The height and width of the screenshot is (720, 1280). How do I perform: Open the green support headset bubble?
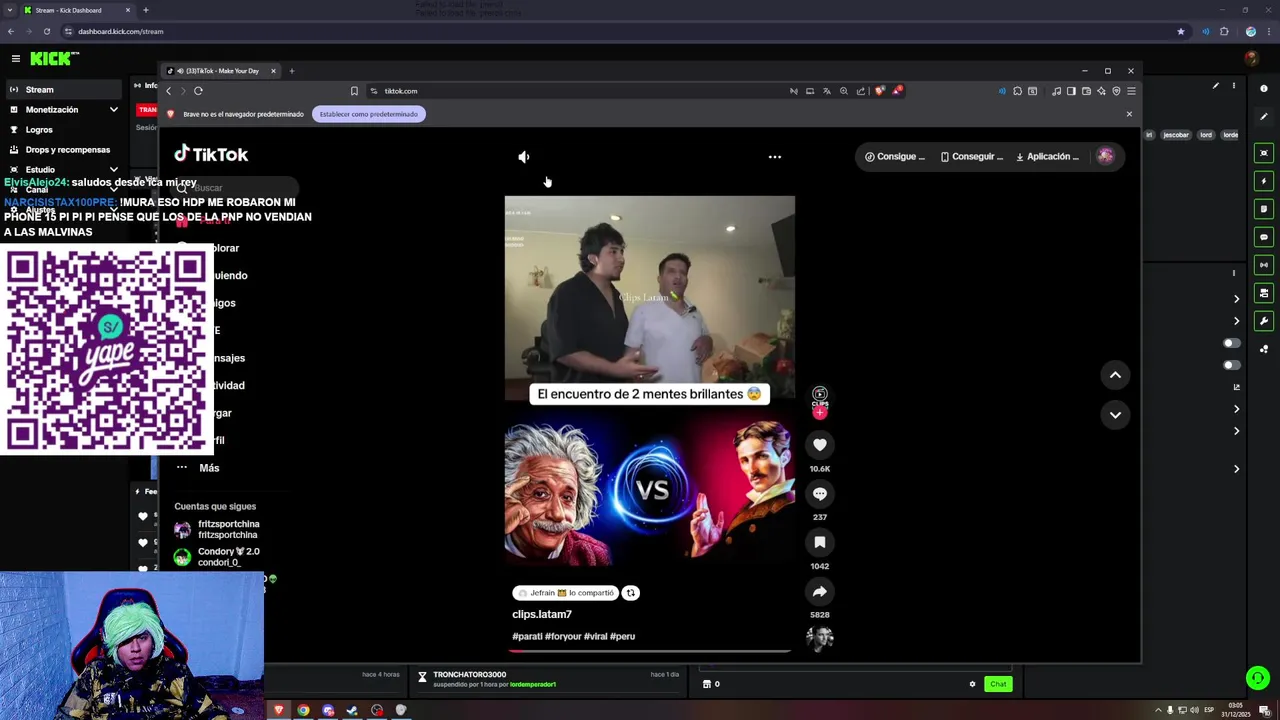point(1258,678)
